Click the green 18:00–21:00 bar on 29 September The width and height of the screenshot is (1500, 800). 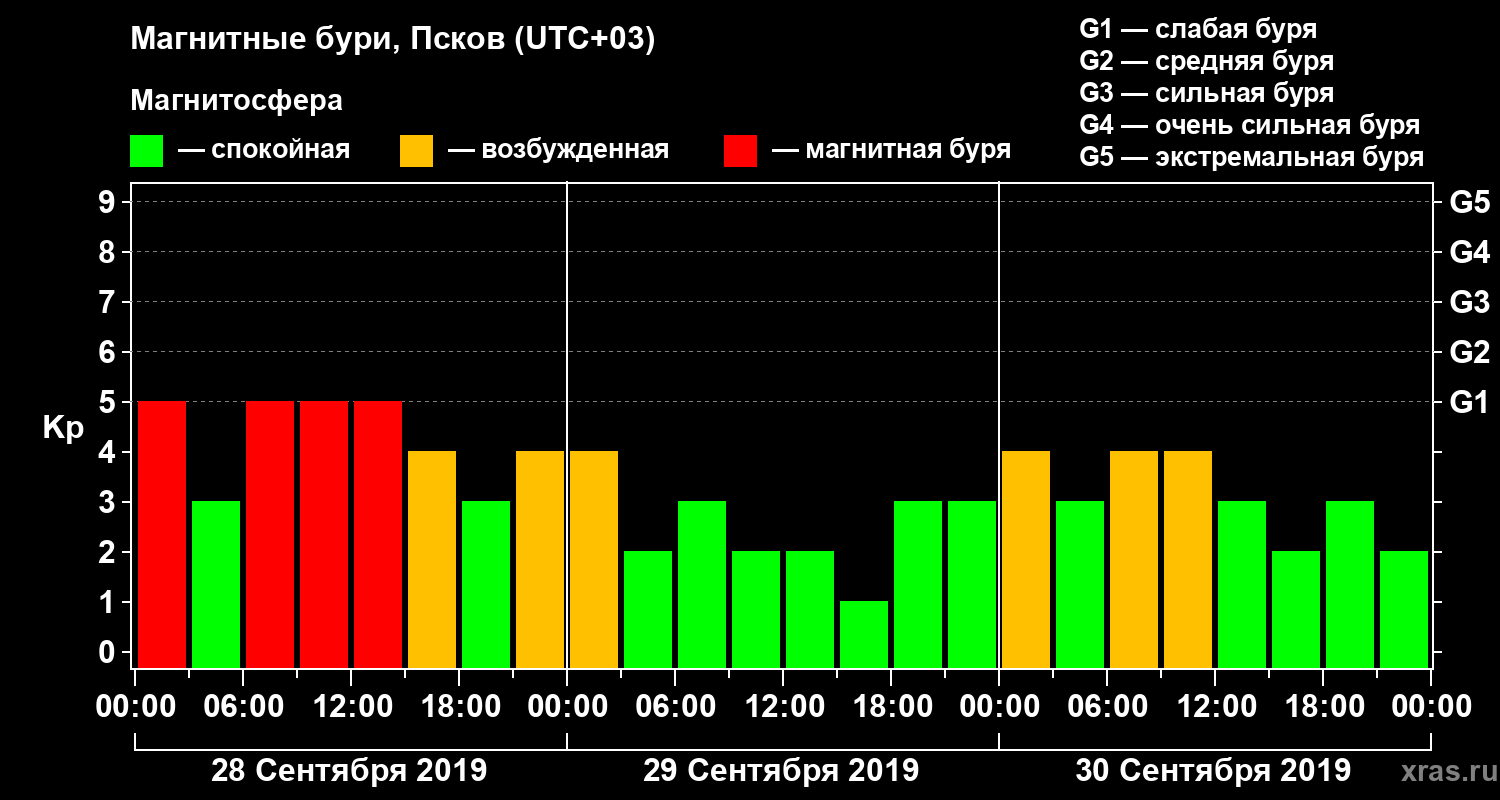click(918, 584)
